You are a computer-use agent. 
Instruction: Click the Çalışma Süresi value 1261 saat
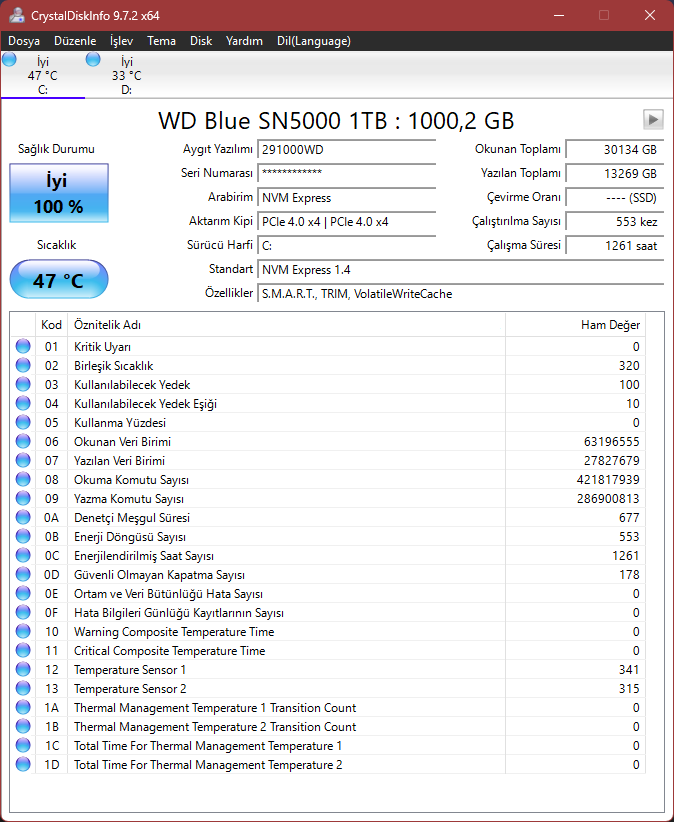click(614, 245)
